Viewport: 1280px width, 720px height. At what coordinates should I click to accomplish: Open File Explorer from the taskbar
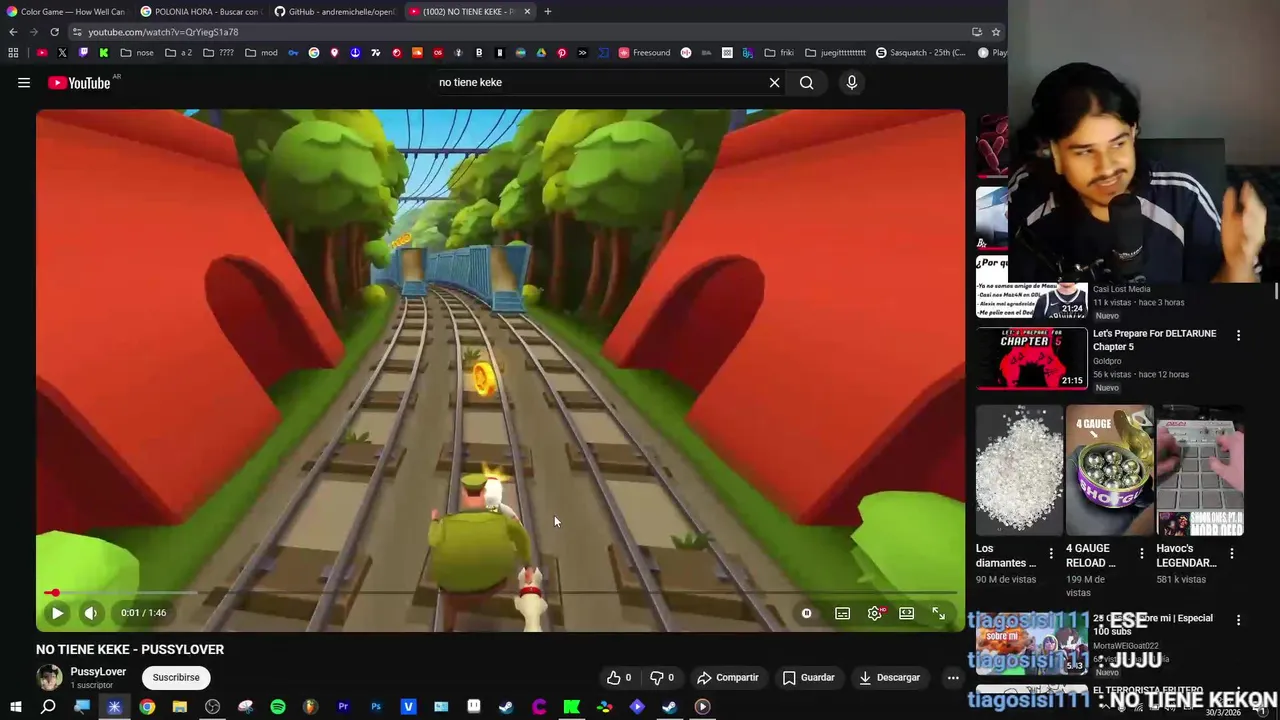click(180, 707)
